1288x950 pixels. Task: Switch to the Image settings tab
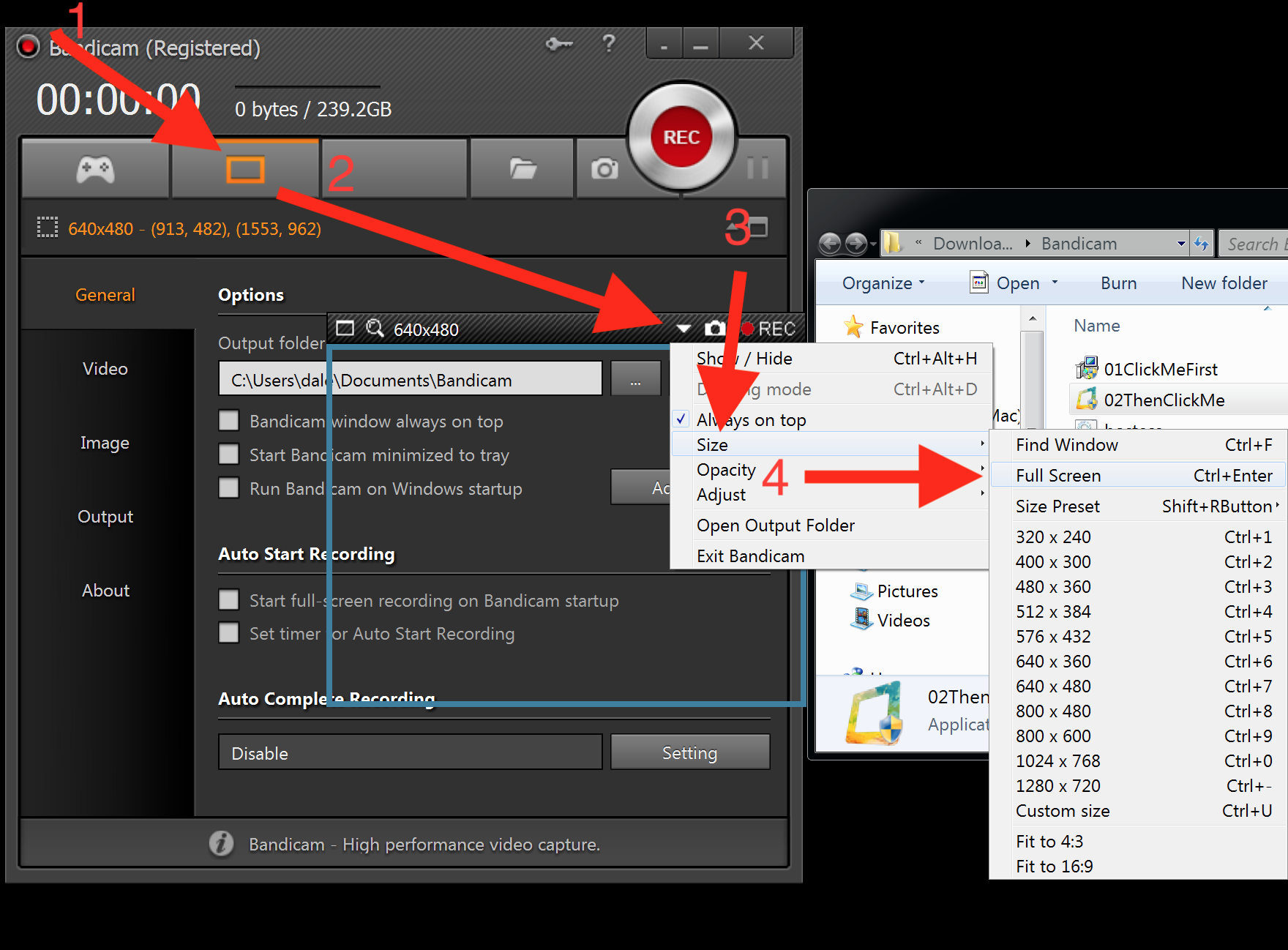click(105, 443)
